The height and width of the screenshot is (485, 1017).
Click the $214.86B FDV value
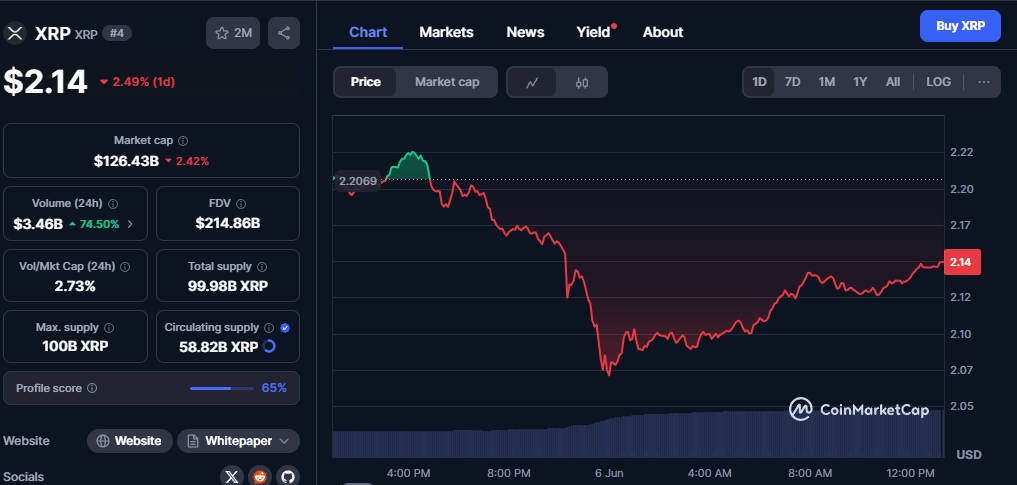(x=228, y=224)
